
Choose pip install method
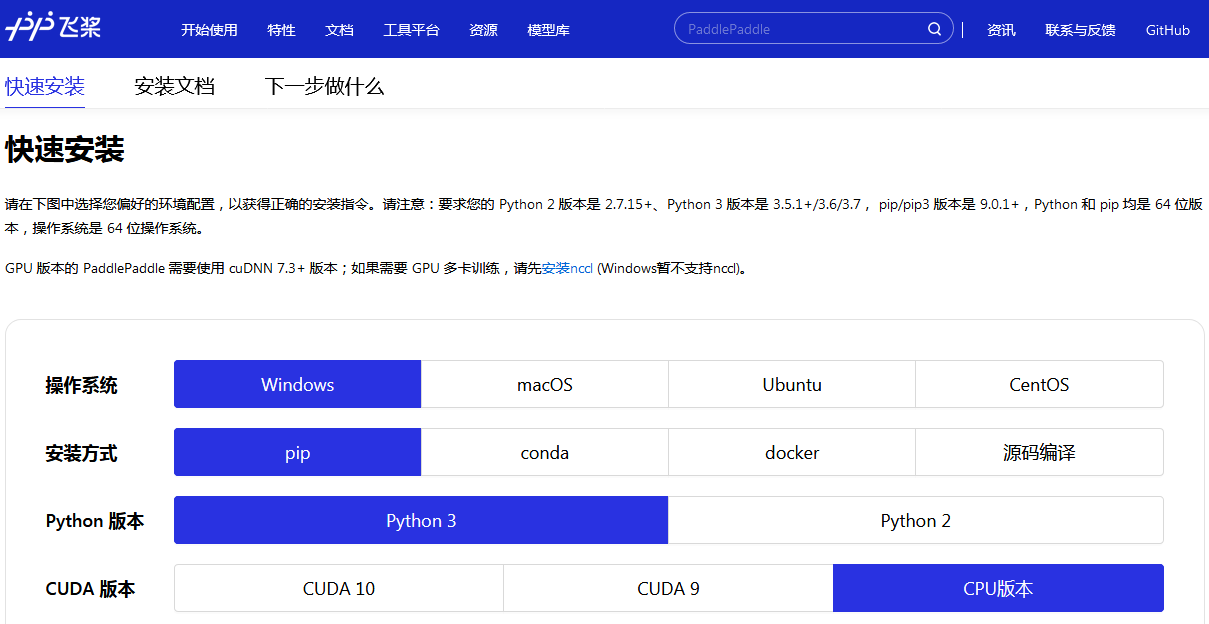(297, 452)
